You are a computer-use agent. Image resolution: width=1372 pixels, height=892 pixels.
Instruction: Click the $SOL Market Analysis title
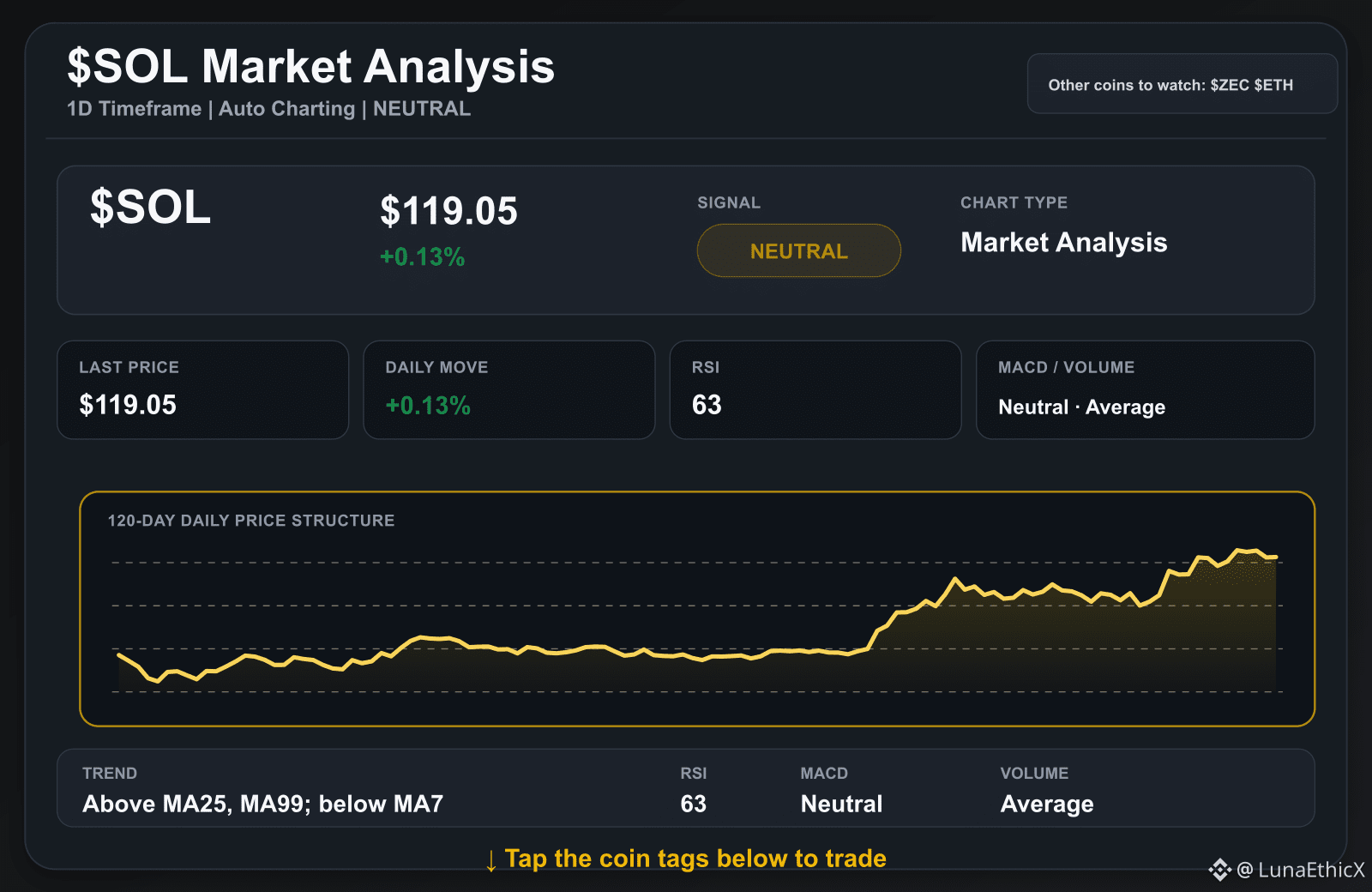pyautogui.click(x=310, y=66)
